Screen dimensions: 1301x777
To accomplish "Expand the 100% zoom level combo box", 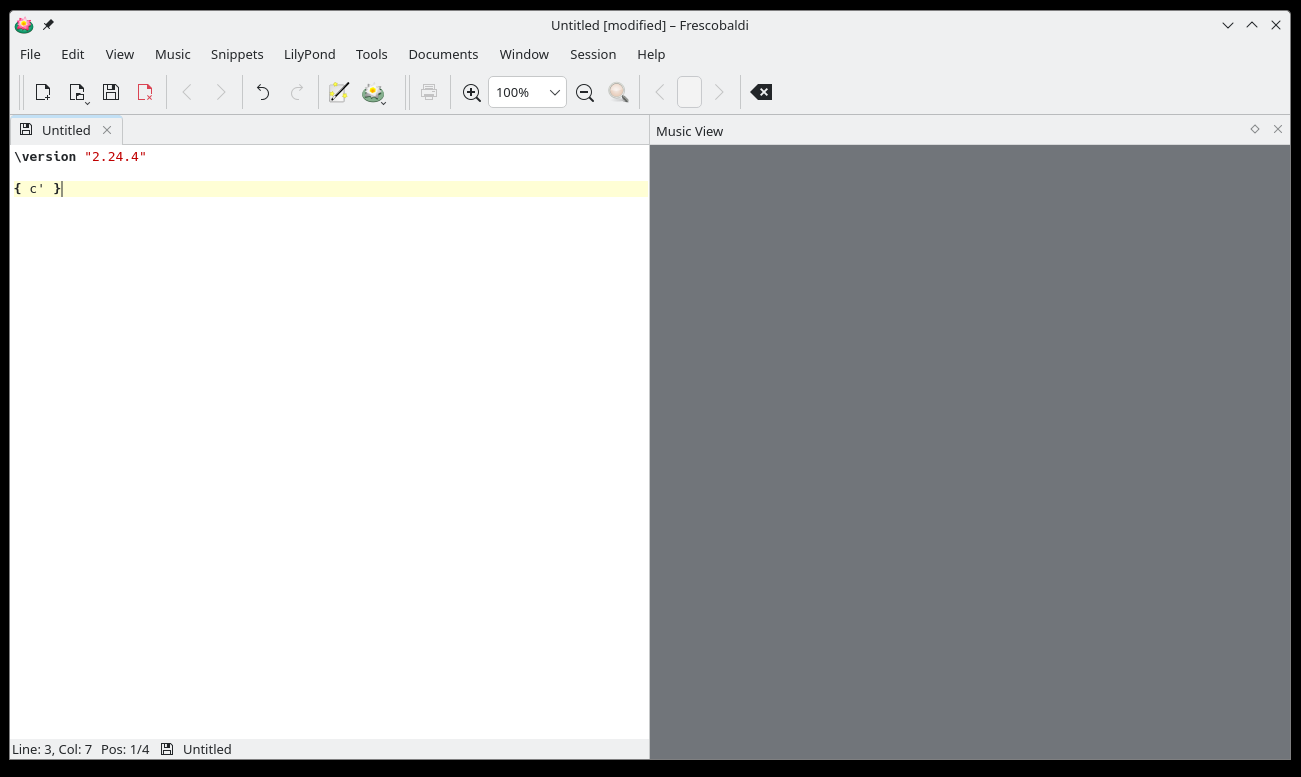I will pyautogui.click(x=554, y=92).
